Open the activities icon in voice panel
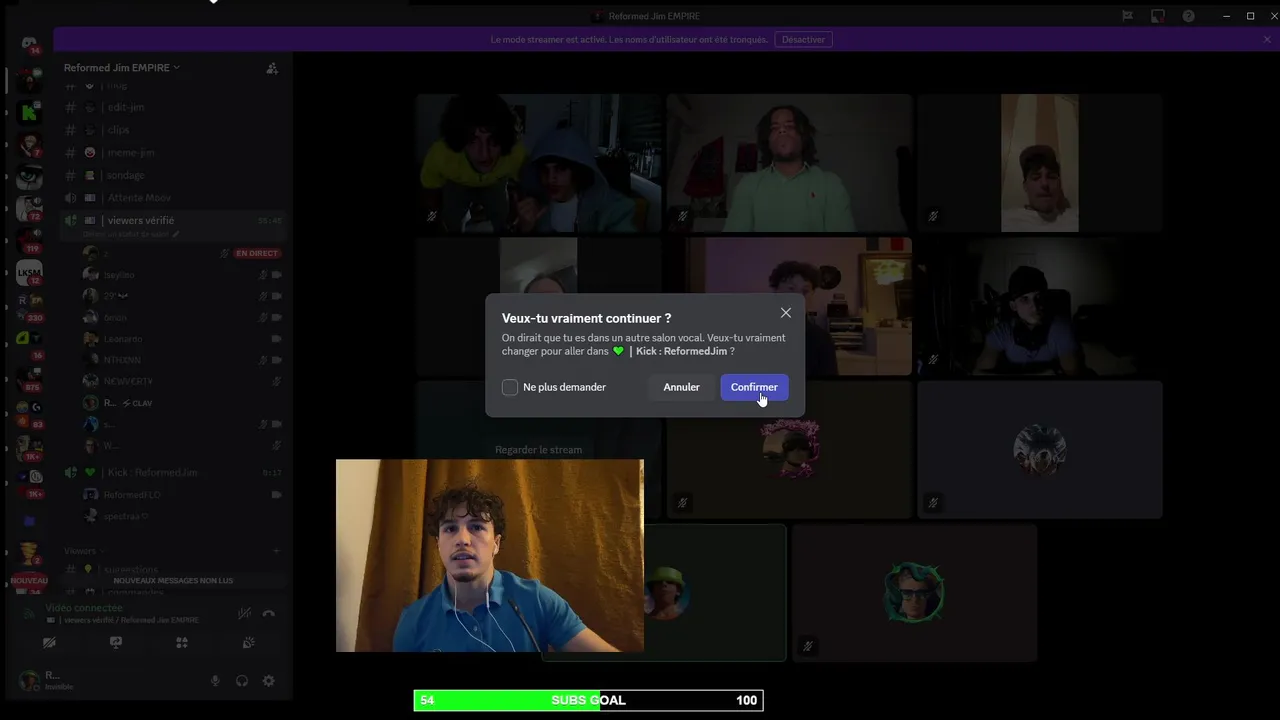The width and height of the screenshot is (1280, 720). click(x=182, y=643)
